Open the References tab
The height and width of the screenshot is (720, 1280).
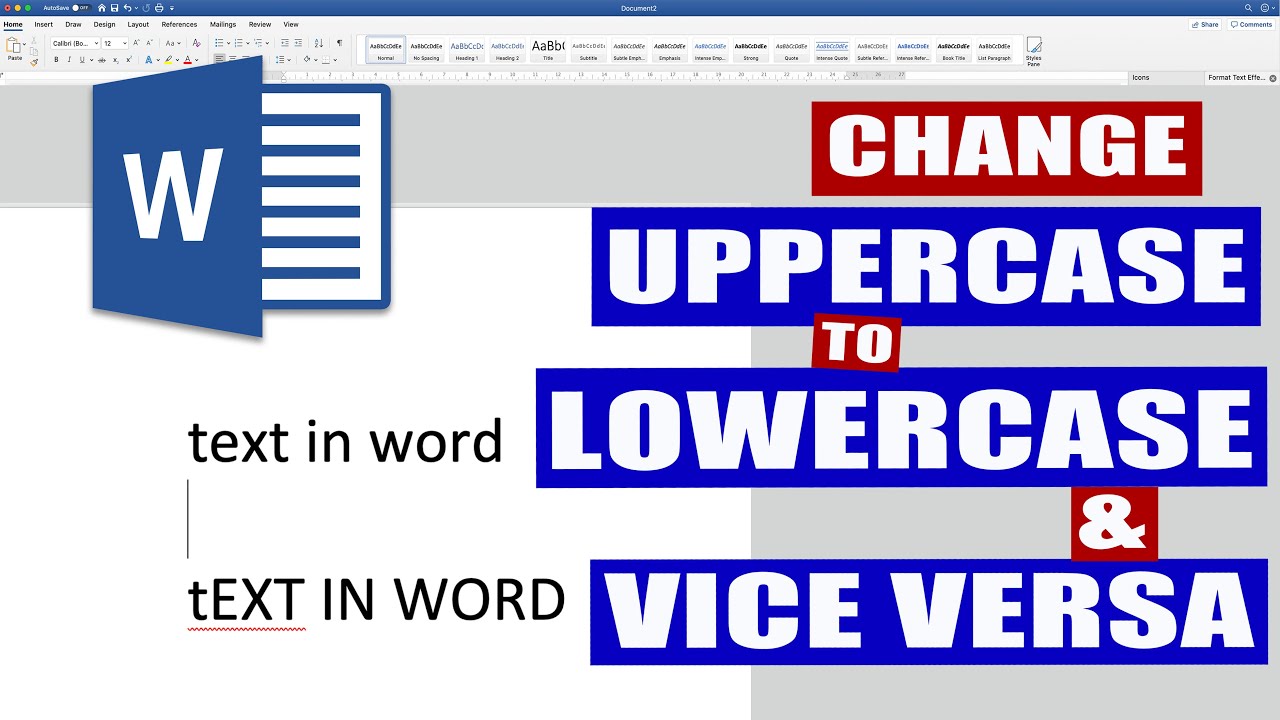pos(179,24)
